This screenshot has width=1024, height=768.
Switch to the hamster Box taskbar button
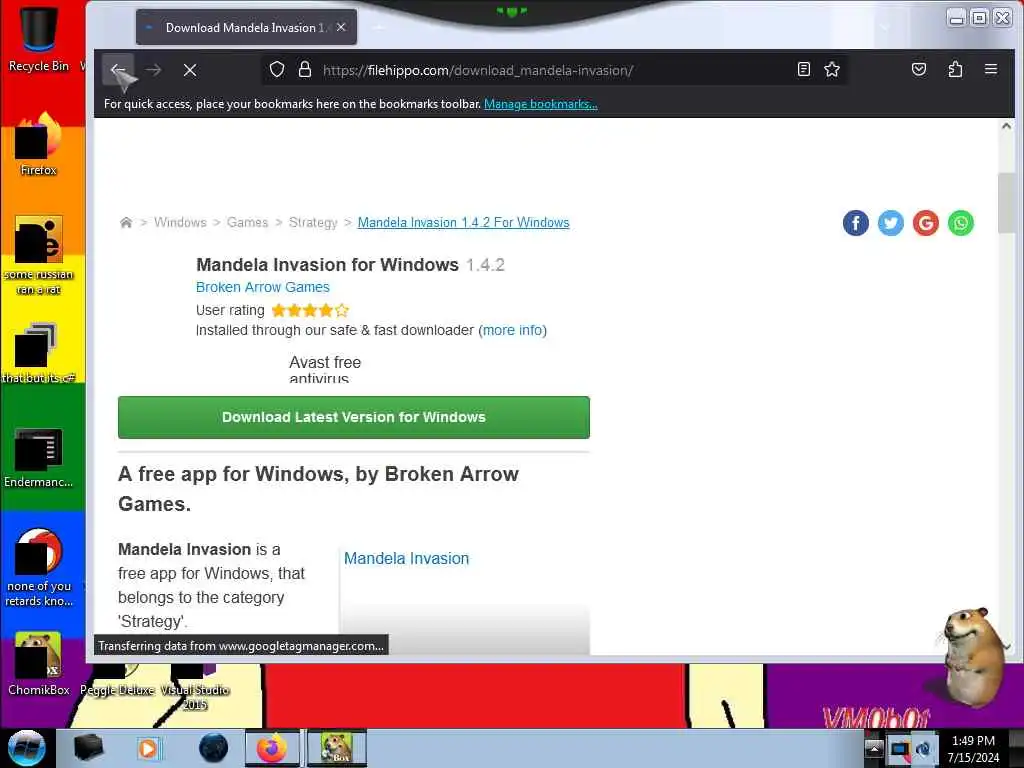coord(337,748)
